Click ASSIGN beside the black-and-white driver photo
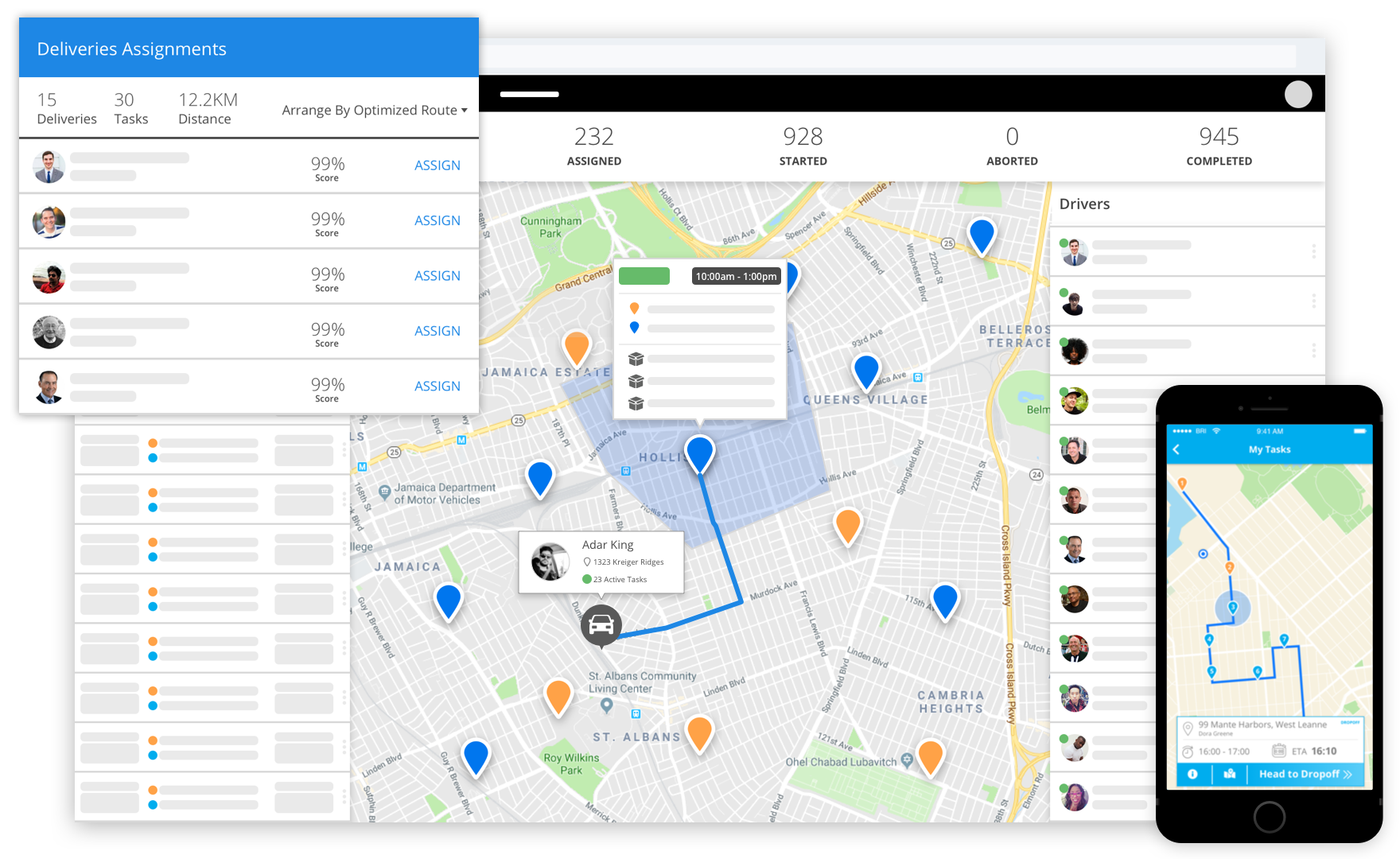Image resolution: width=1400 pixels, height=859 pixels. tap(437, 331)
